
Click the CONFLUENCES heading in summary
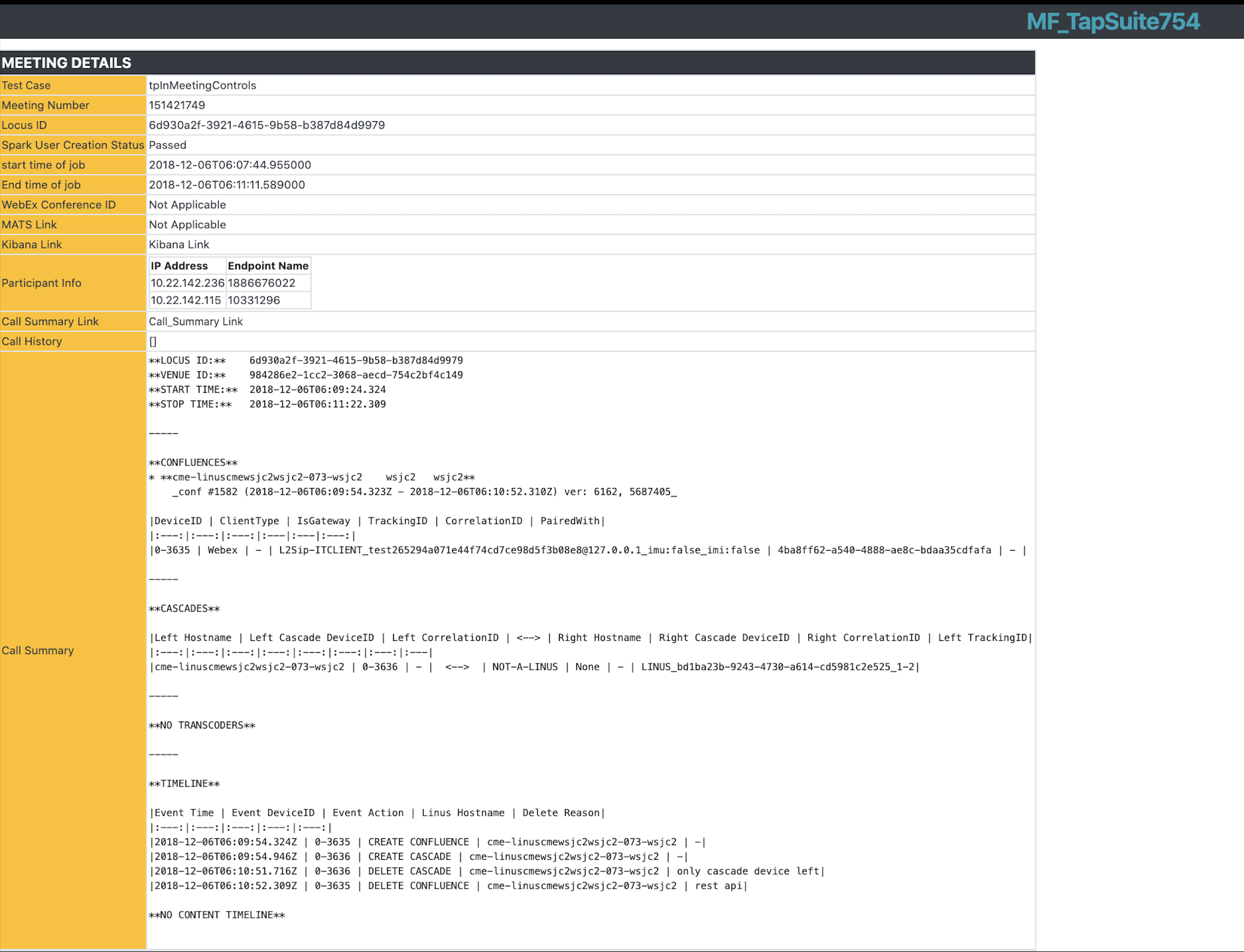click(193, 462)
